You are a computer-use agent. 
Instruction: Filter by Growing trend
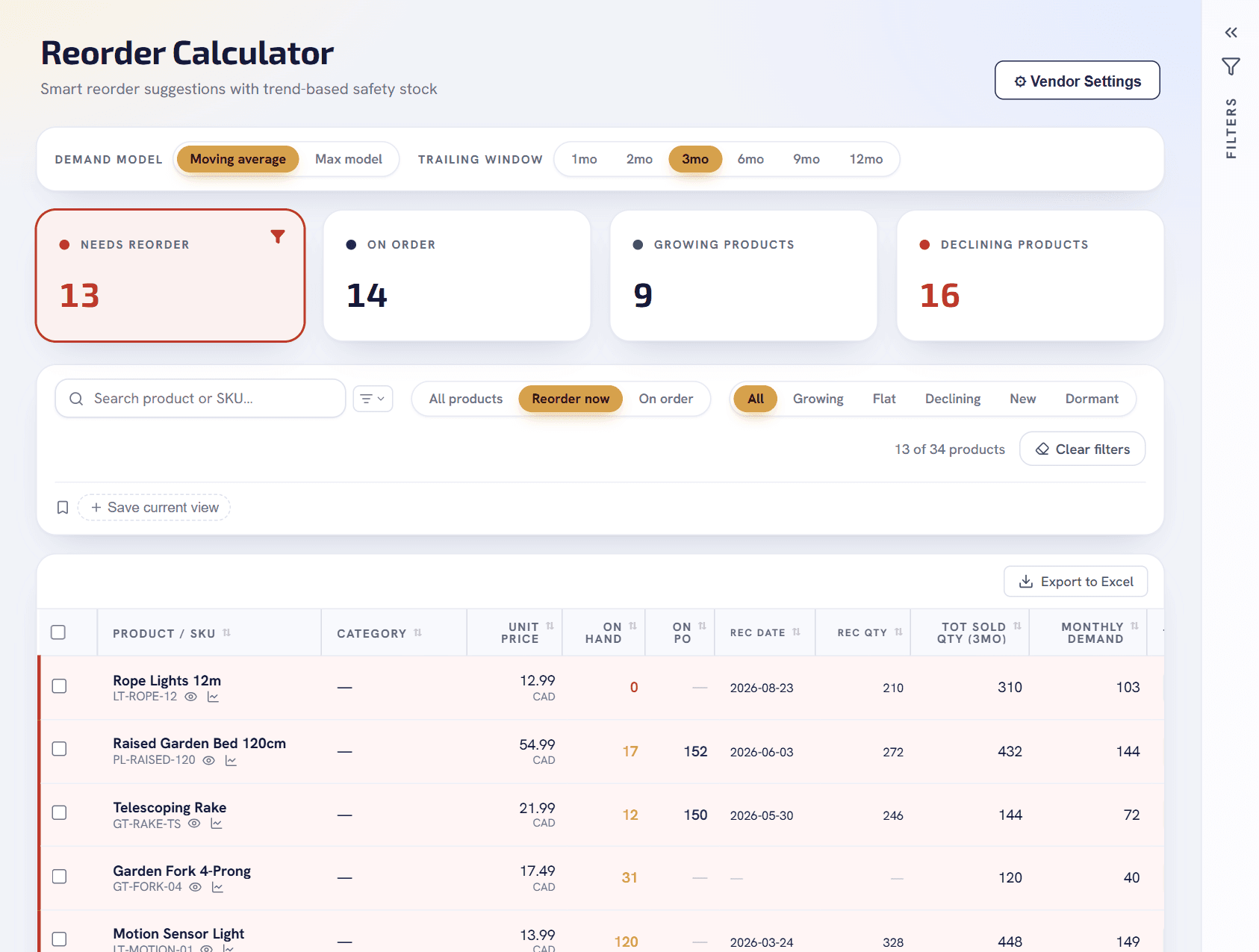pos(818,399)
